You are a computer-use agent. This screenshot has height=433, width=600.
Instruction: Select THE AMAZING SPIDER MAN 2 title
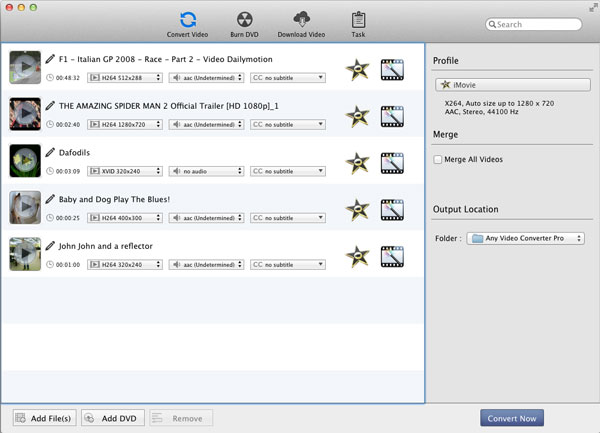169,106
